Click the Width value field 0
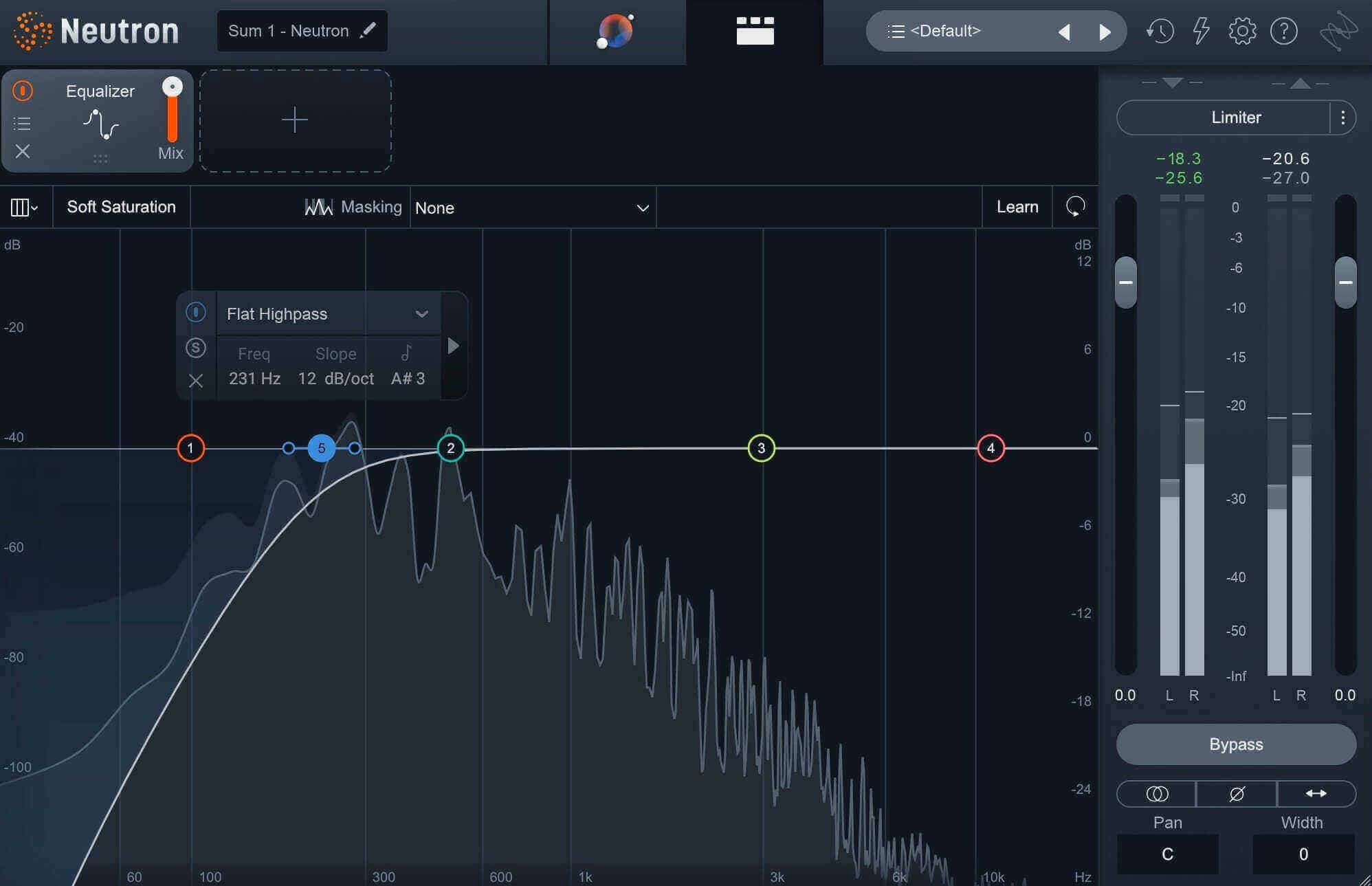Image resolution: width=1372 pixels, height=886 pixels. coord(1303,854)
